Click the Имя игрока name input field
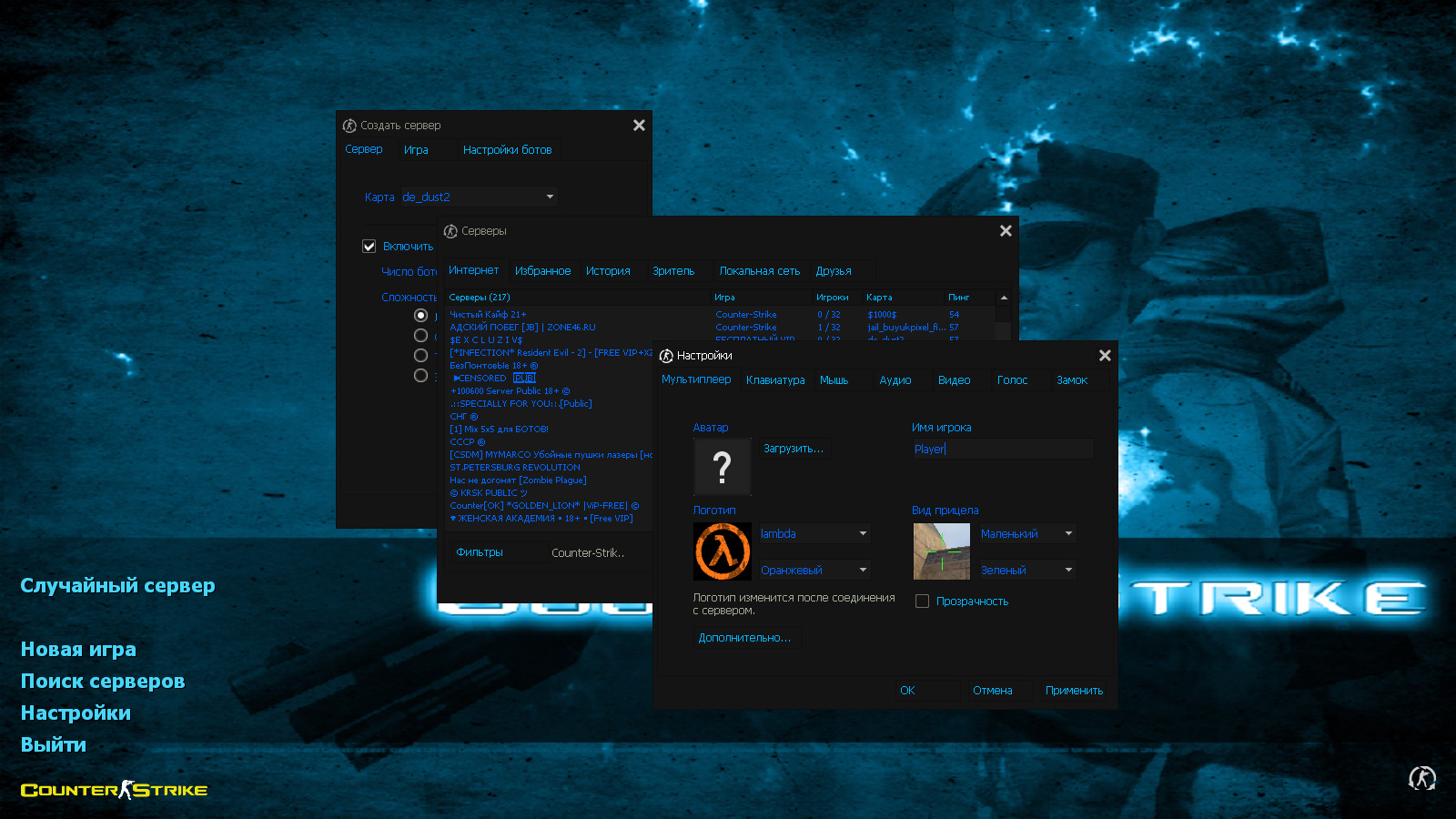 tap(1001, 449)
